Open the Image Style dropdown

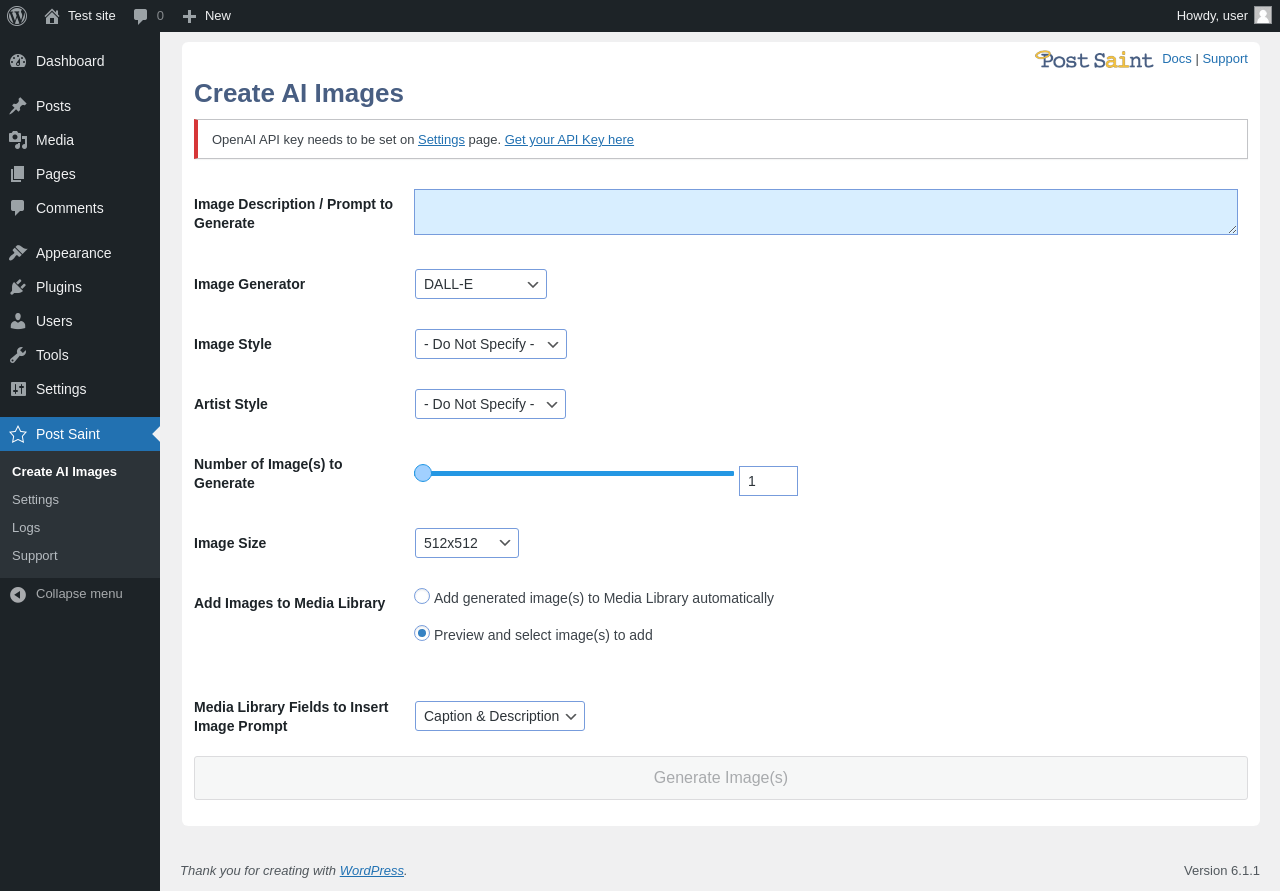[x=491, y=344]
